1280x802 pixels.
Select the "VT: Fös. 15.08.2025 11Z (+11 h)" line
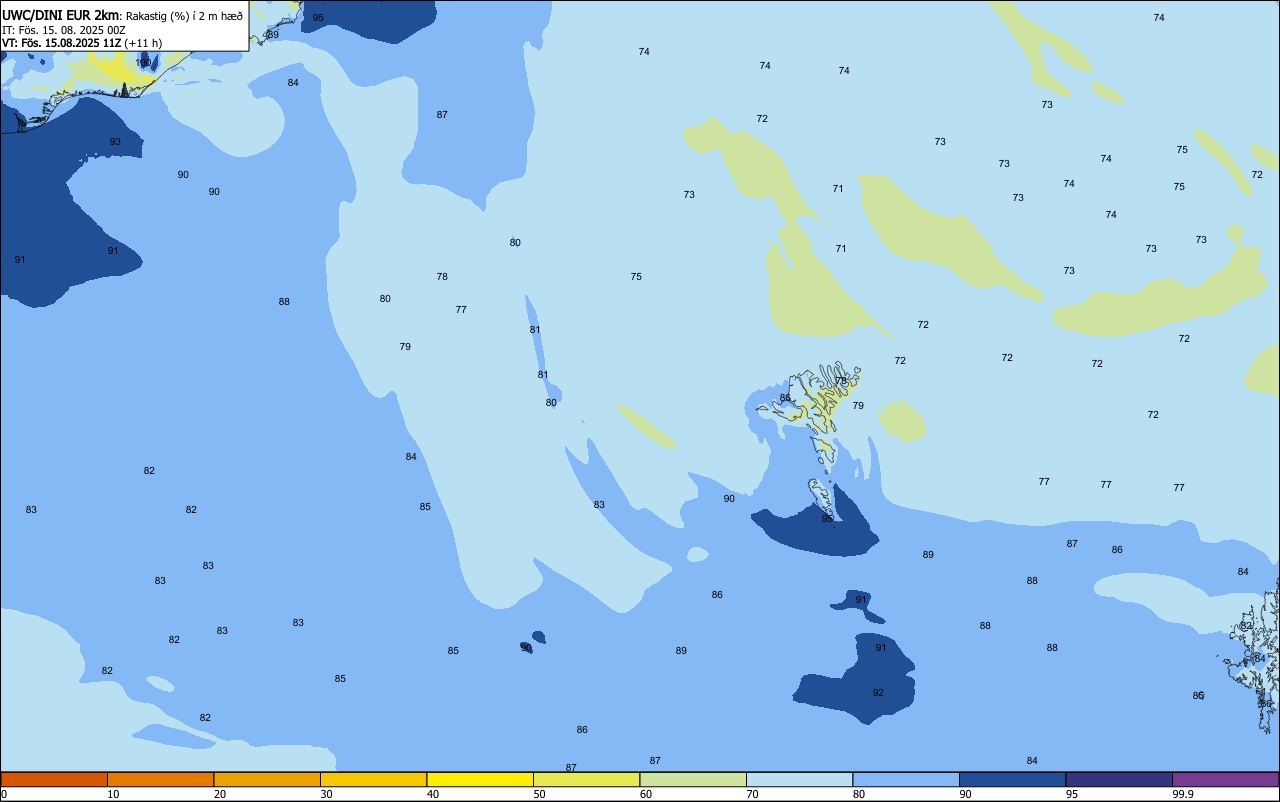(82, 43)
